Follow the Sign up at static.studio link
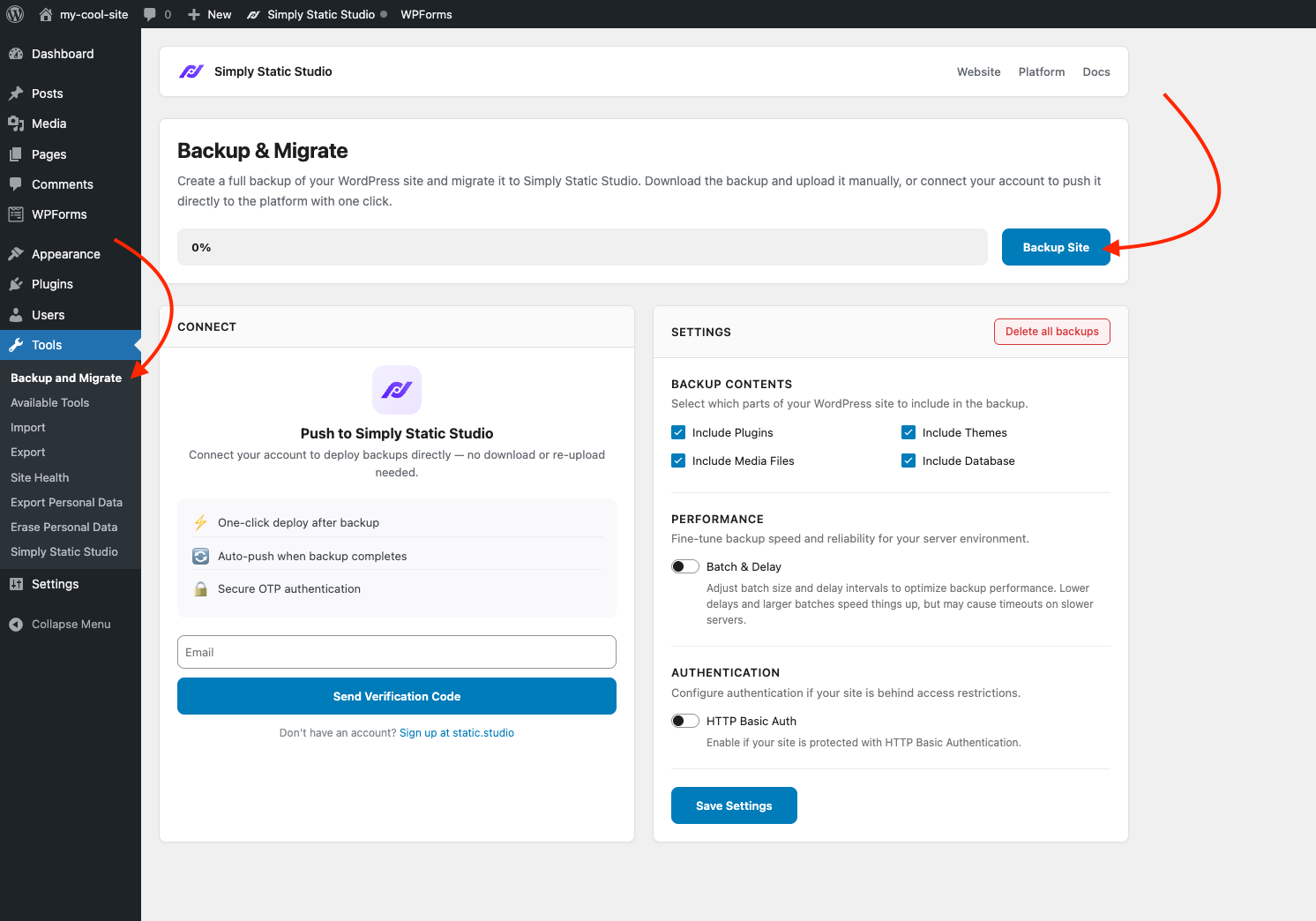The width and height of the screenshot is (1316, 921). pos(457,733)
